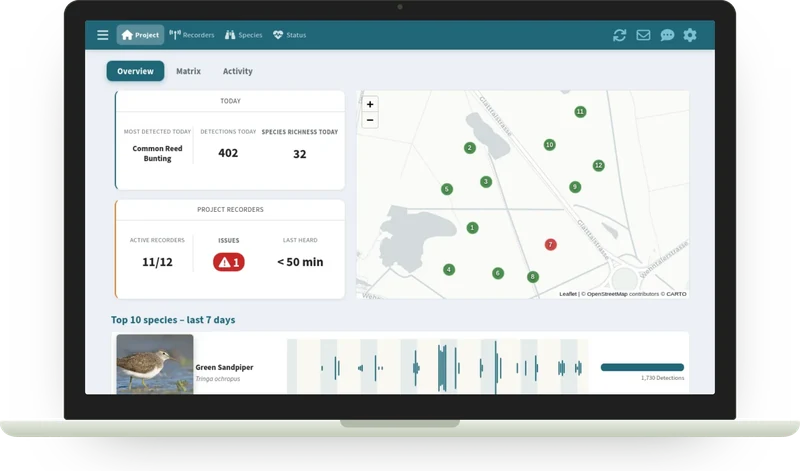The width and height of the screenshot is (800, 471).
Task: Click the '< 50 min' last heard value
Action: pyautogui.click(x=300, y=262)
